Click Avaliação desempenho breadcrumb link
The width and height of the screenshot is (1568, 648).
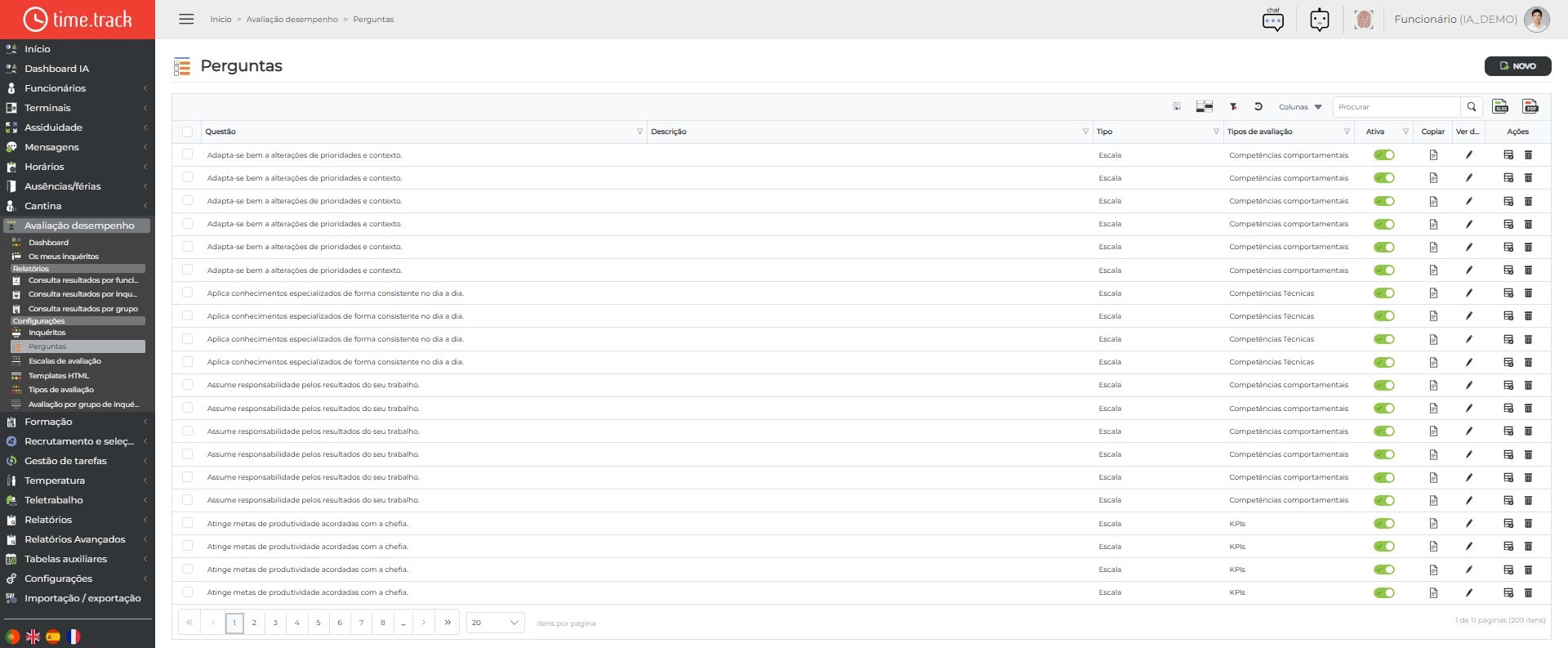[x=292, y=20]
